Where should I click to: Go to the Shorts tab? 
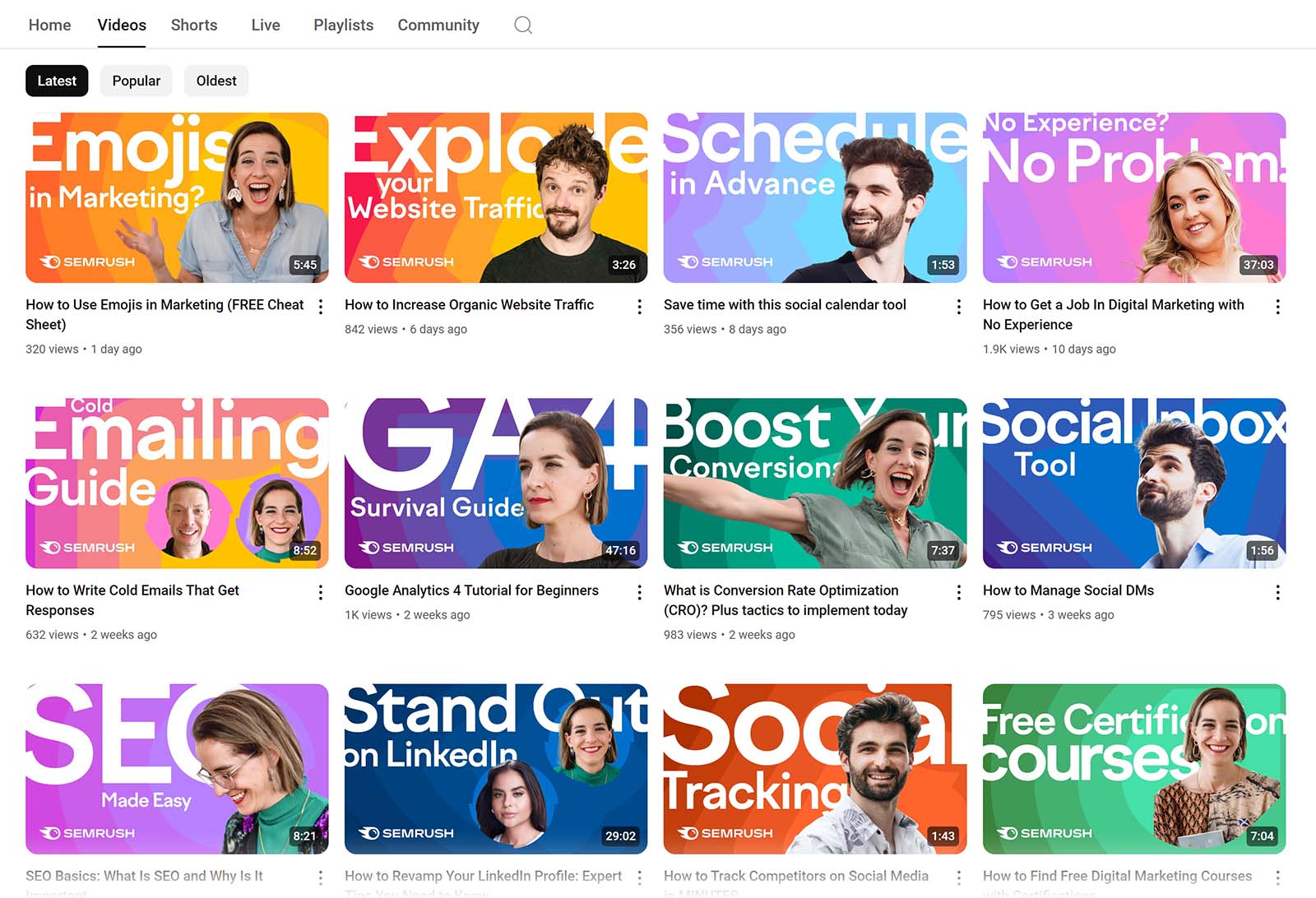[194, 25]
